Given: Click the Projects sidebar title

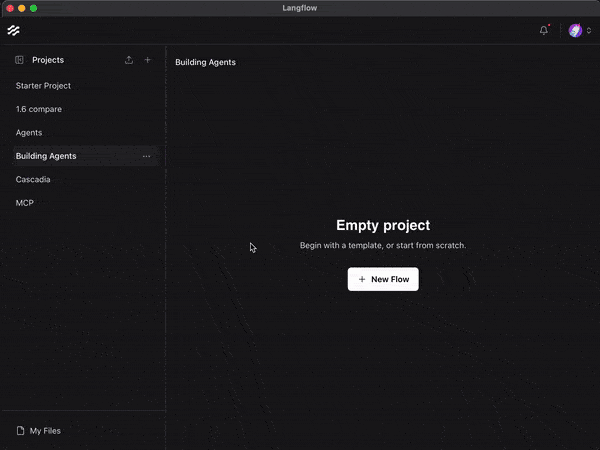Looking at the screenshot, I should click(48, 60).
